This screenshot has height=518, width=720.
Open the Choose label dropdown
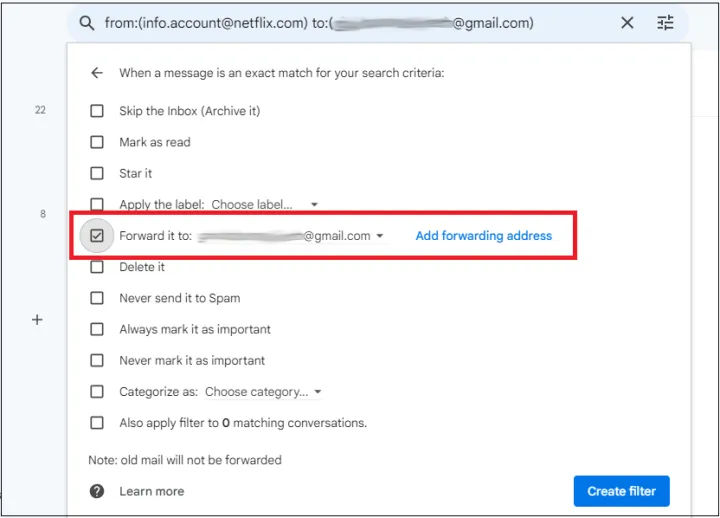click(x=264, y=204)
